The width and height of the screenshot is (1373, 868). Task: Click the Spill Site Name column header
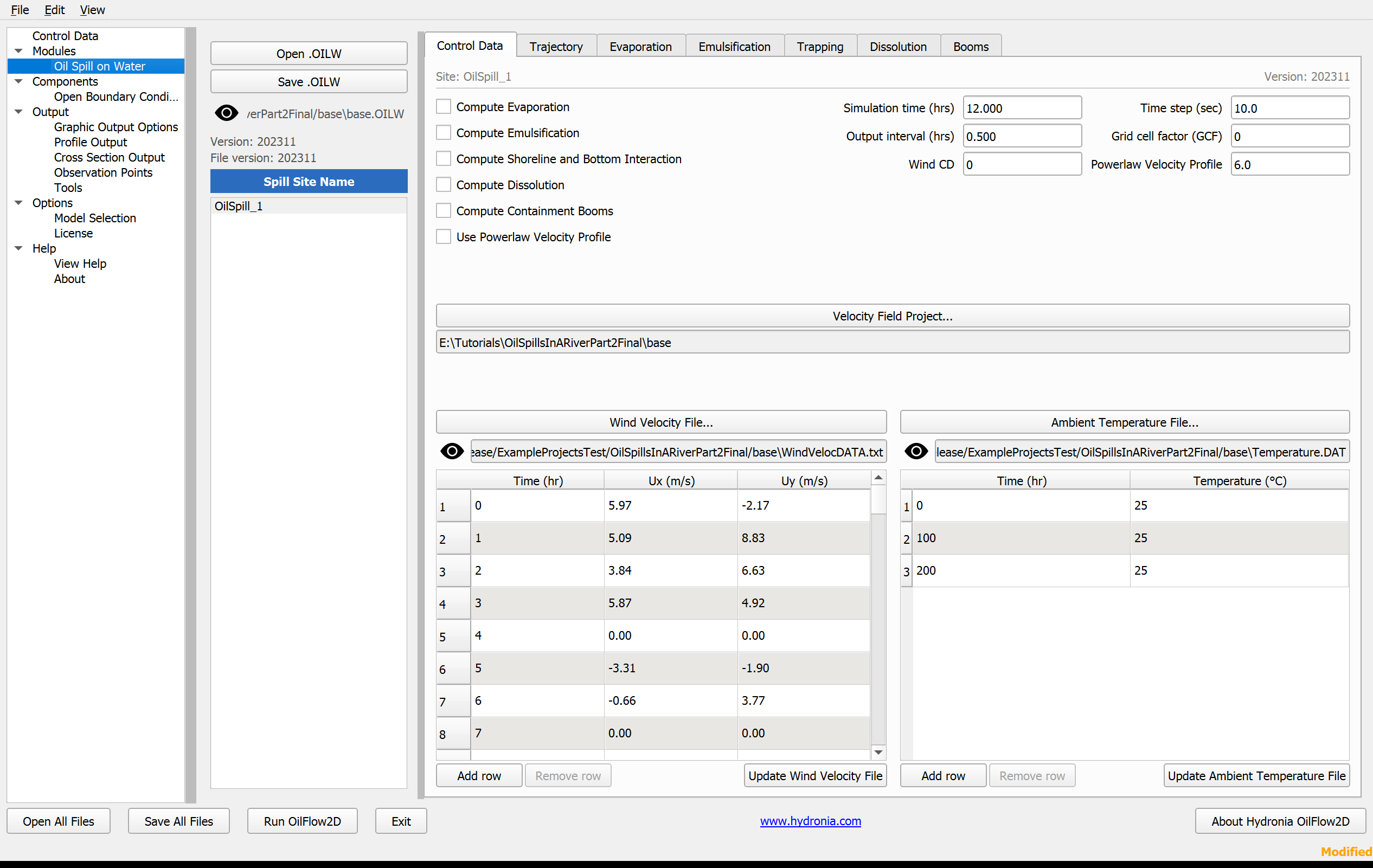(x=309, y=181)
